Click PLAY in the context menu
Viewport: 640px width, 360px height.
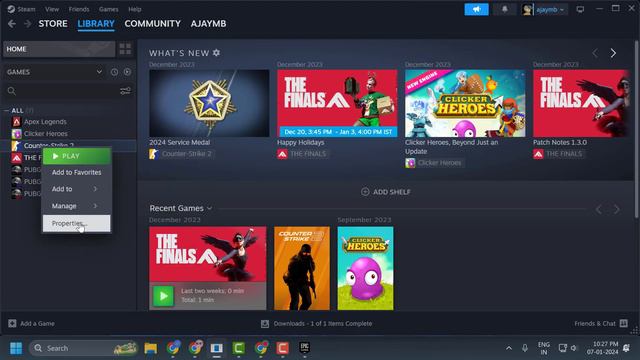(77, 156)
